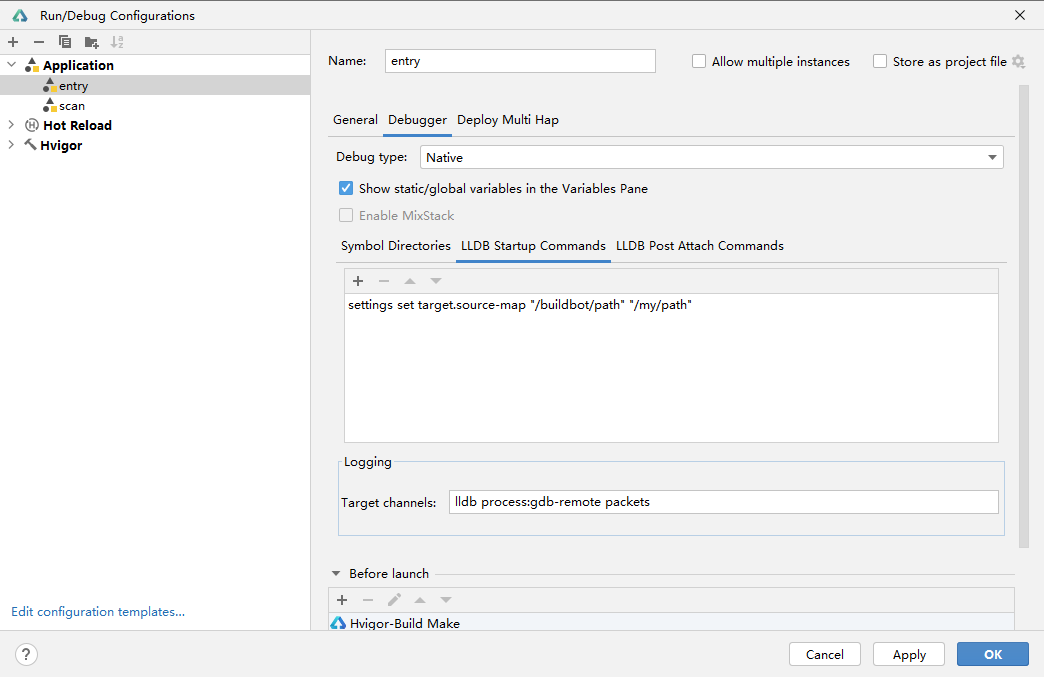Click the vertical scrollbar in settings panel
1044x677 pixels.
1023,315
